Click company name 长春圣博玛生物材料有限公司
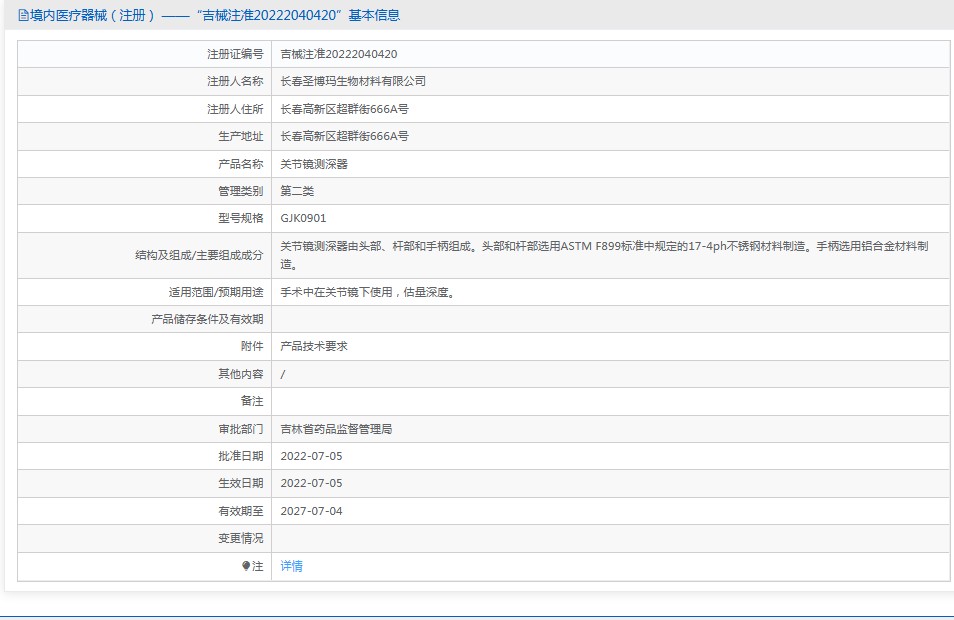This screenshot has width=954, height=620. (x=353, y=81)
